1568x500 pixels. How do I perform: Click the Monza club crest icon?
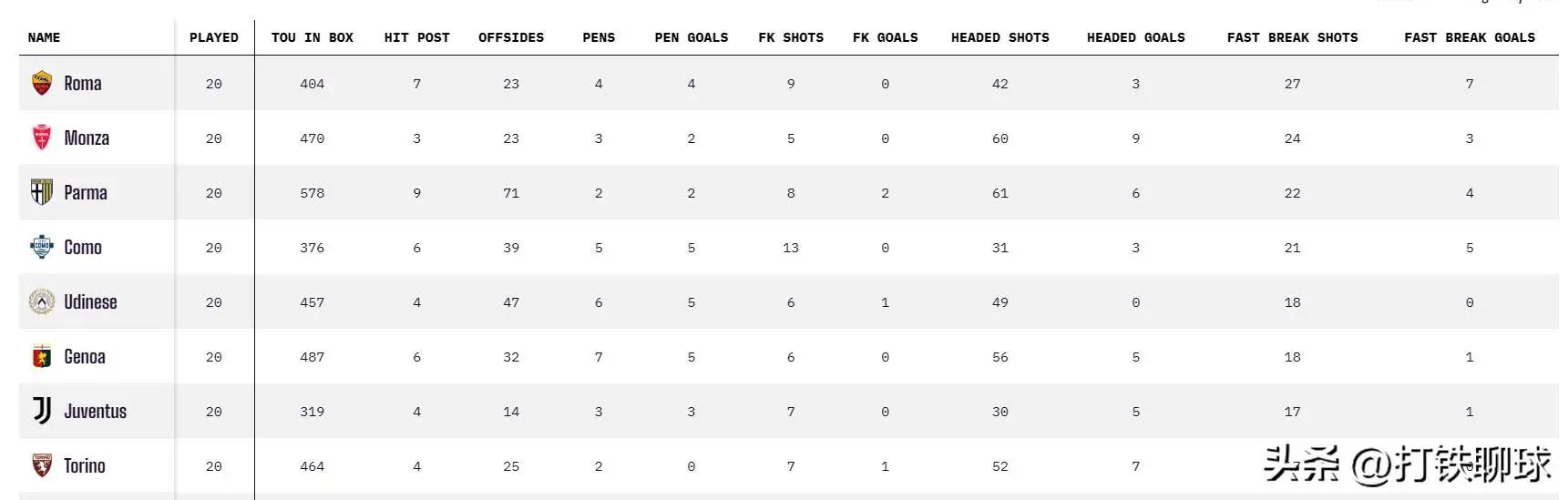(x=42, y=138)
